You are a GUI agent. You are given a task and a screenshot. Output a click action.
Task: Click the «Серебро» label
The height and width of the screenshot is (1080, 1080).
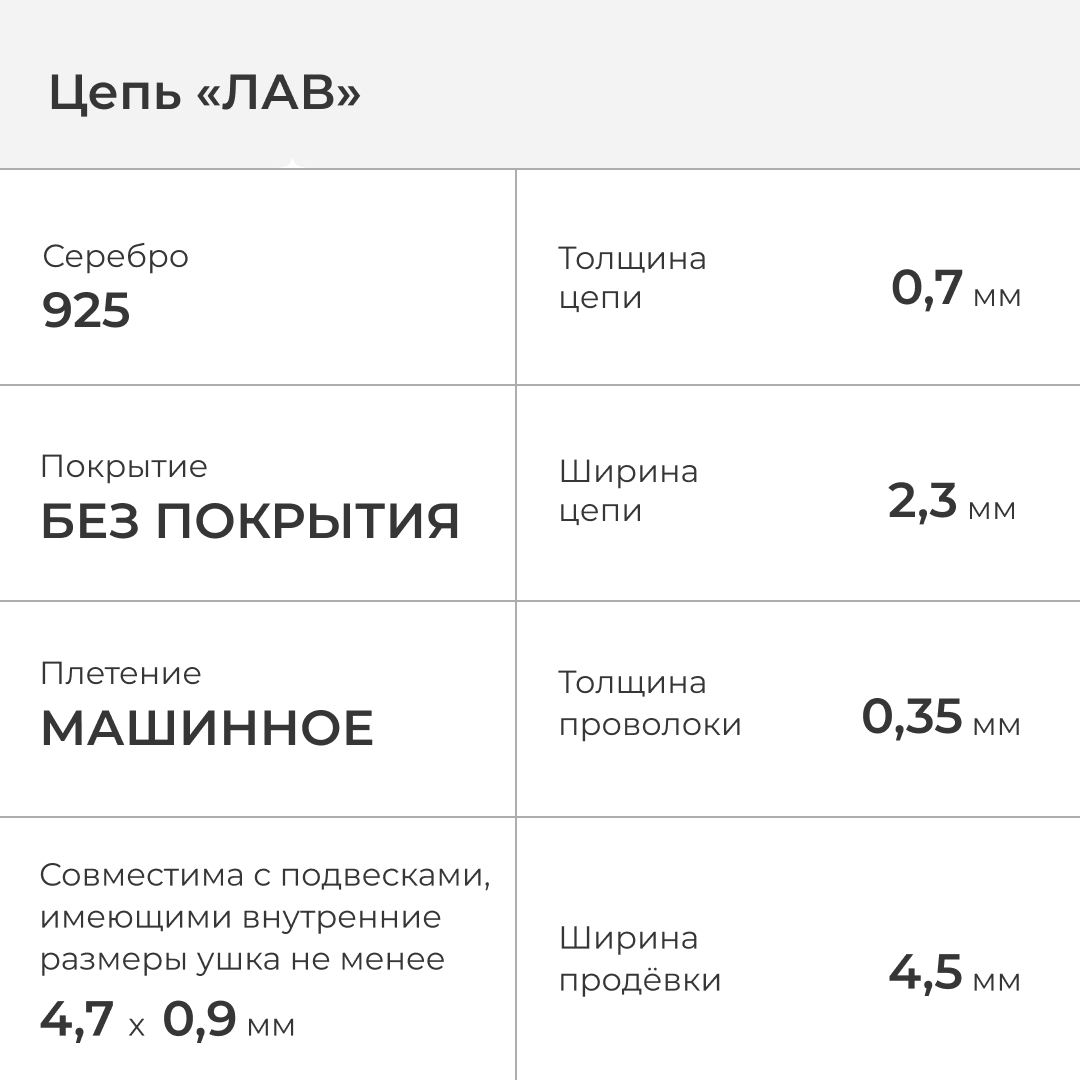coord(115,257)
